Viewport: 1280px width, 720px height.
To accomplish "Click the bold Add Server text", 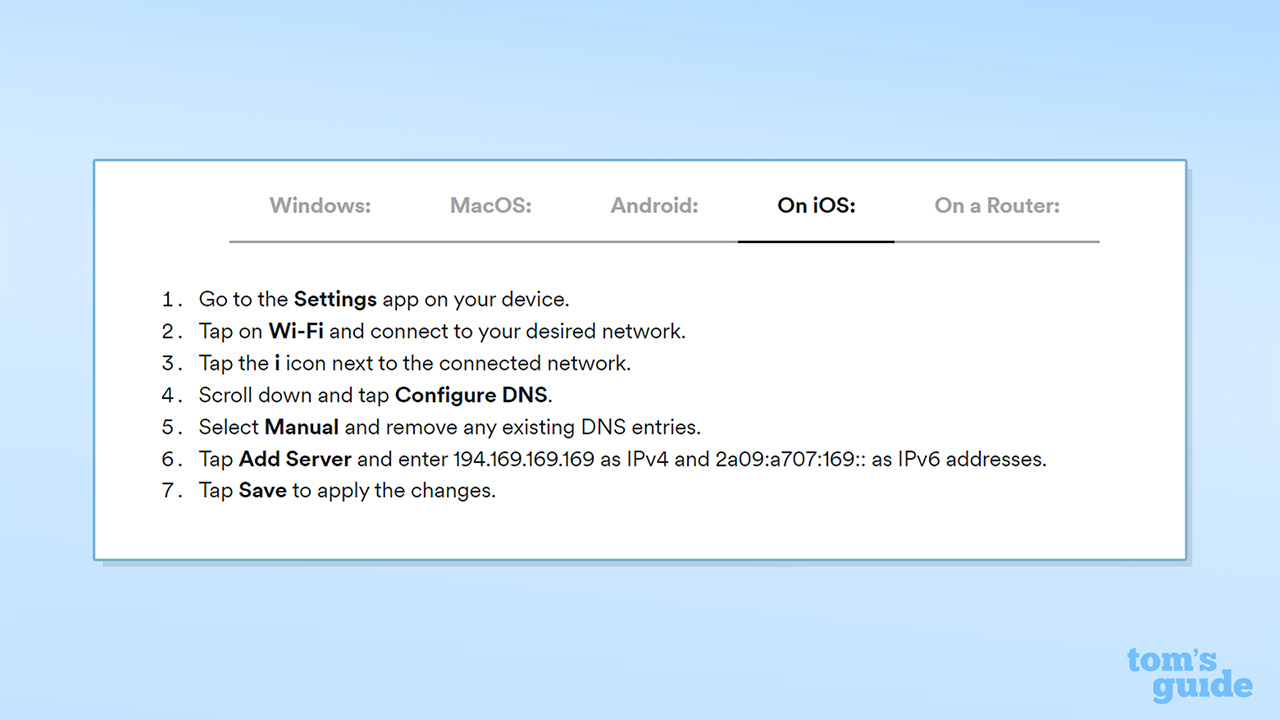I will (295, 459).
